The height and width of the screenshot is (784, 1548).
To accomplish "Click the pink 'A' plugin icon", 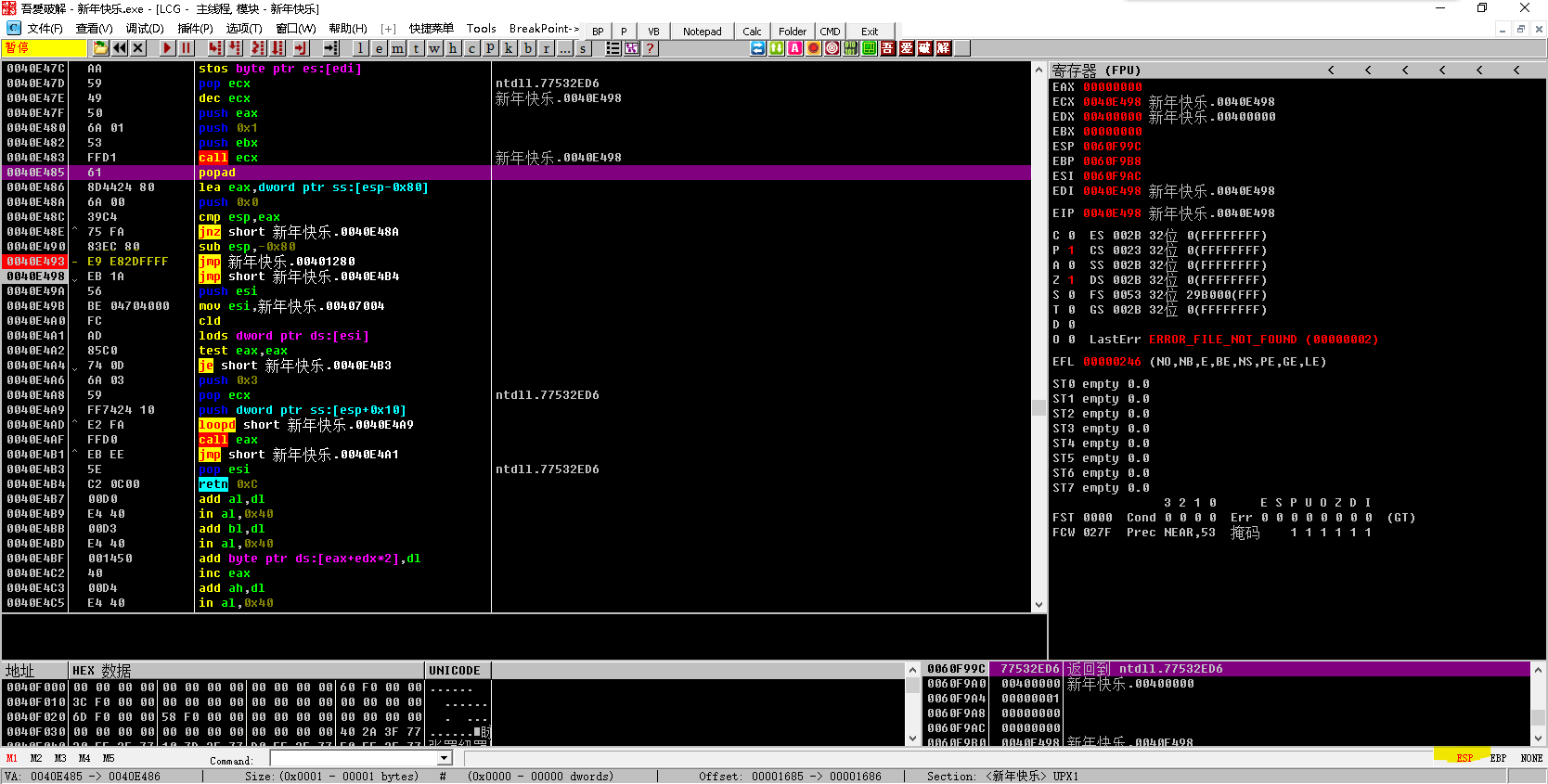I will coord(795,48).
